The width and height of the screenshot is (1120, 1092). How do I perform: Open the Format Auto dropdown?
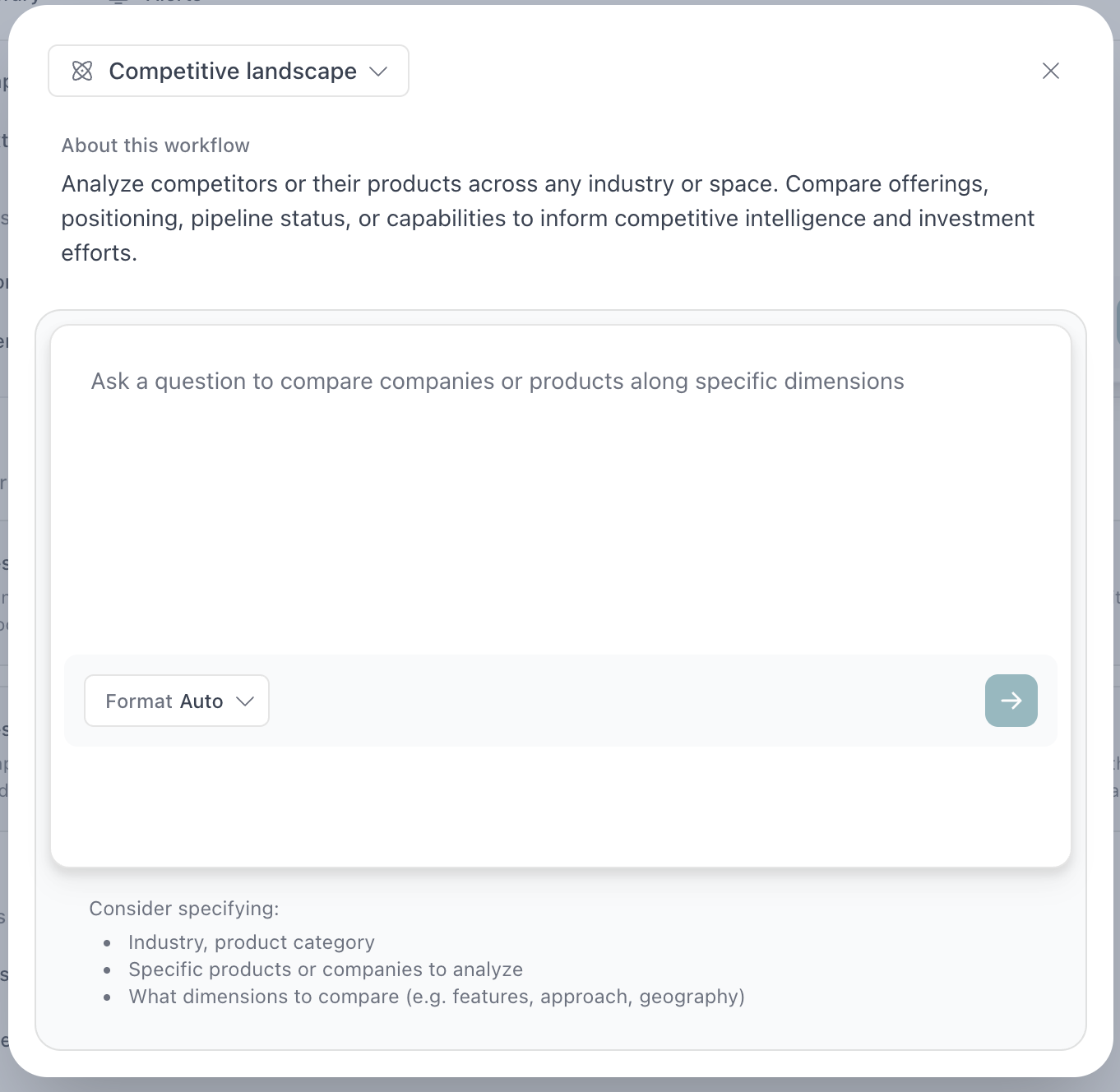177,701
